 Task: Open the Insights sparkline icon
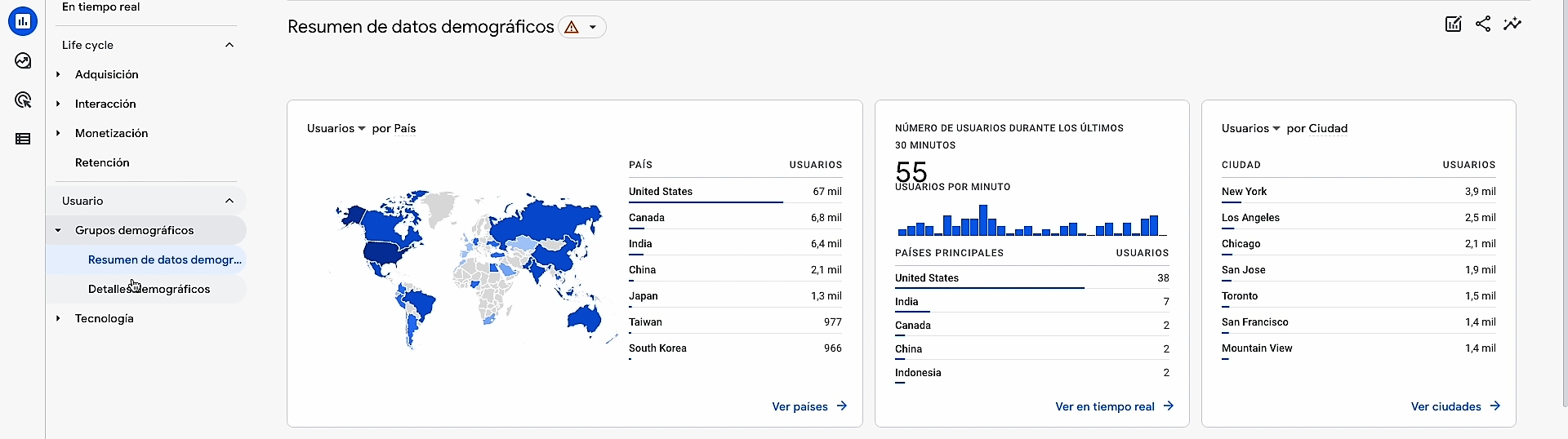pos(1512,24)
